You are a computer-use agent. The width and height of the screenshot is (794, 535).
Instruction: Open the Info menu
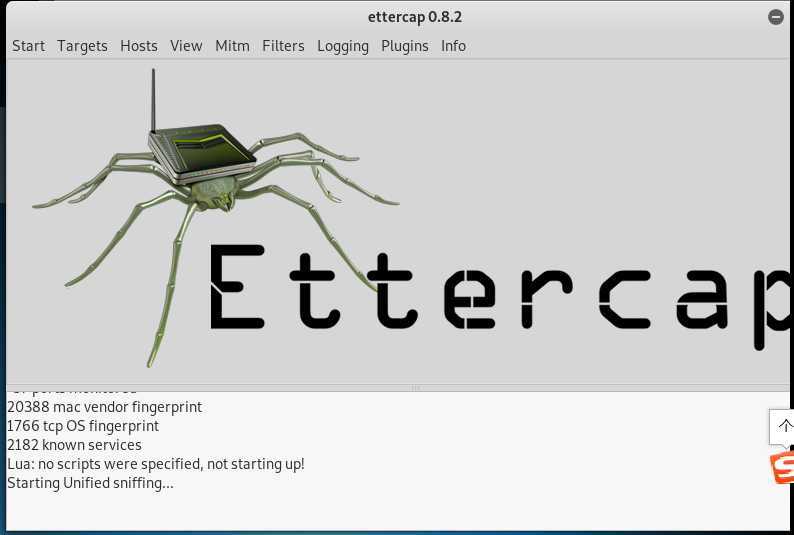click(x=453, y=46)
